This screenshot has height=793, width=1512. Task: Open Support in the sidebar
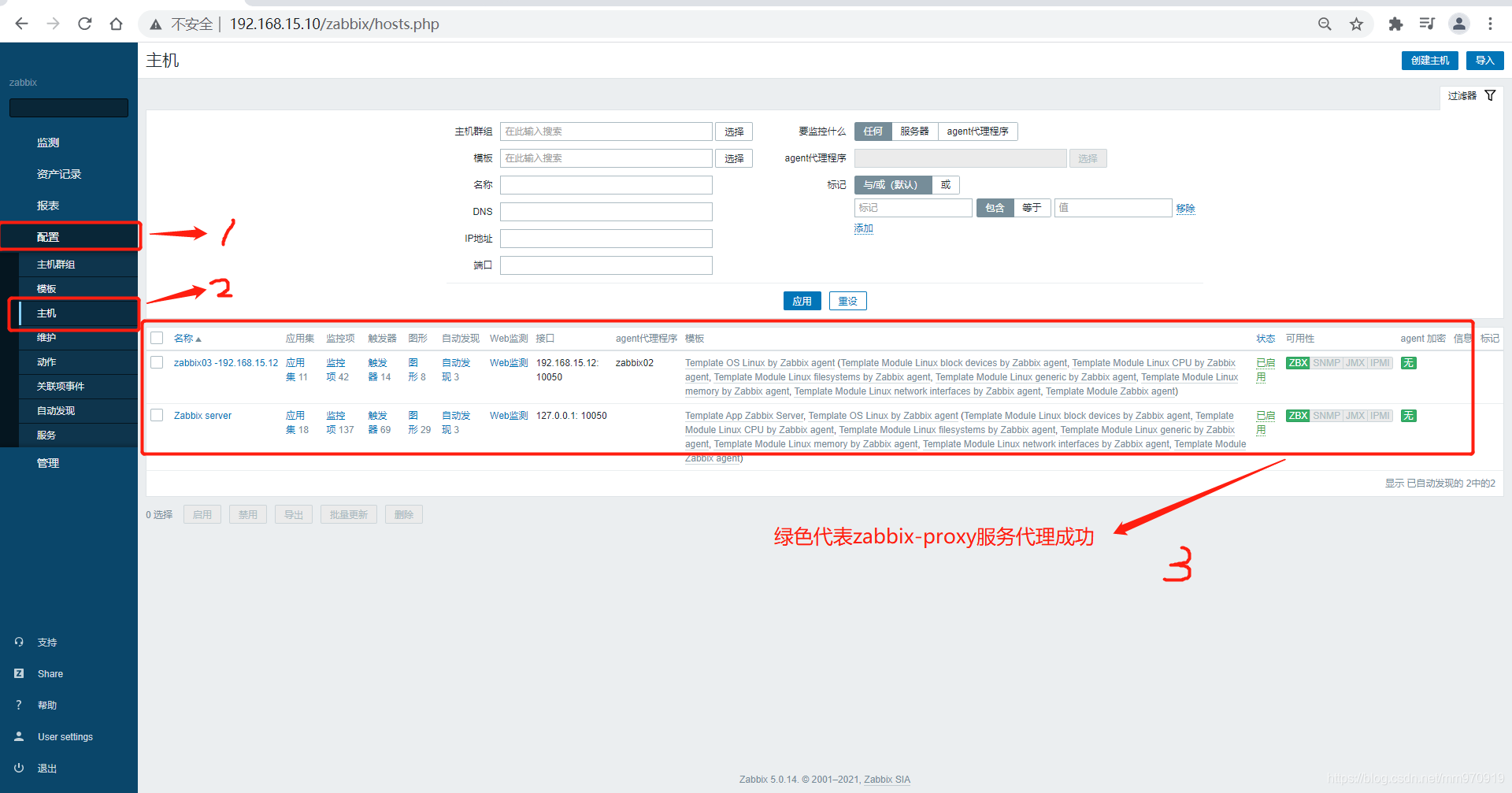tap(46, 642)
